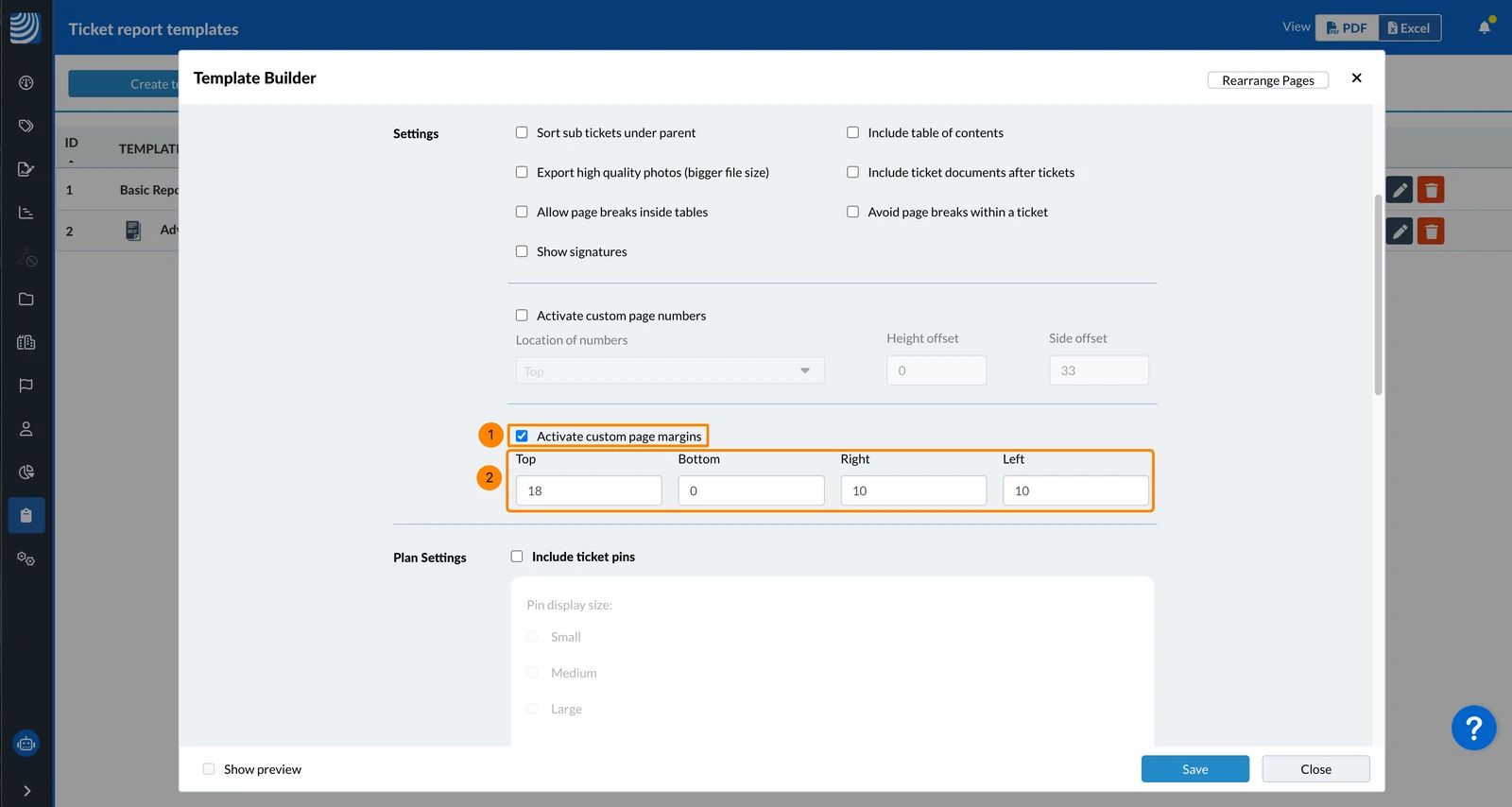Open the flag icon in sidebar
The height and width of the screenshot is (807, 1512).
coord(26,386)
